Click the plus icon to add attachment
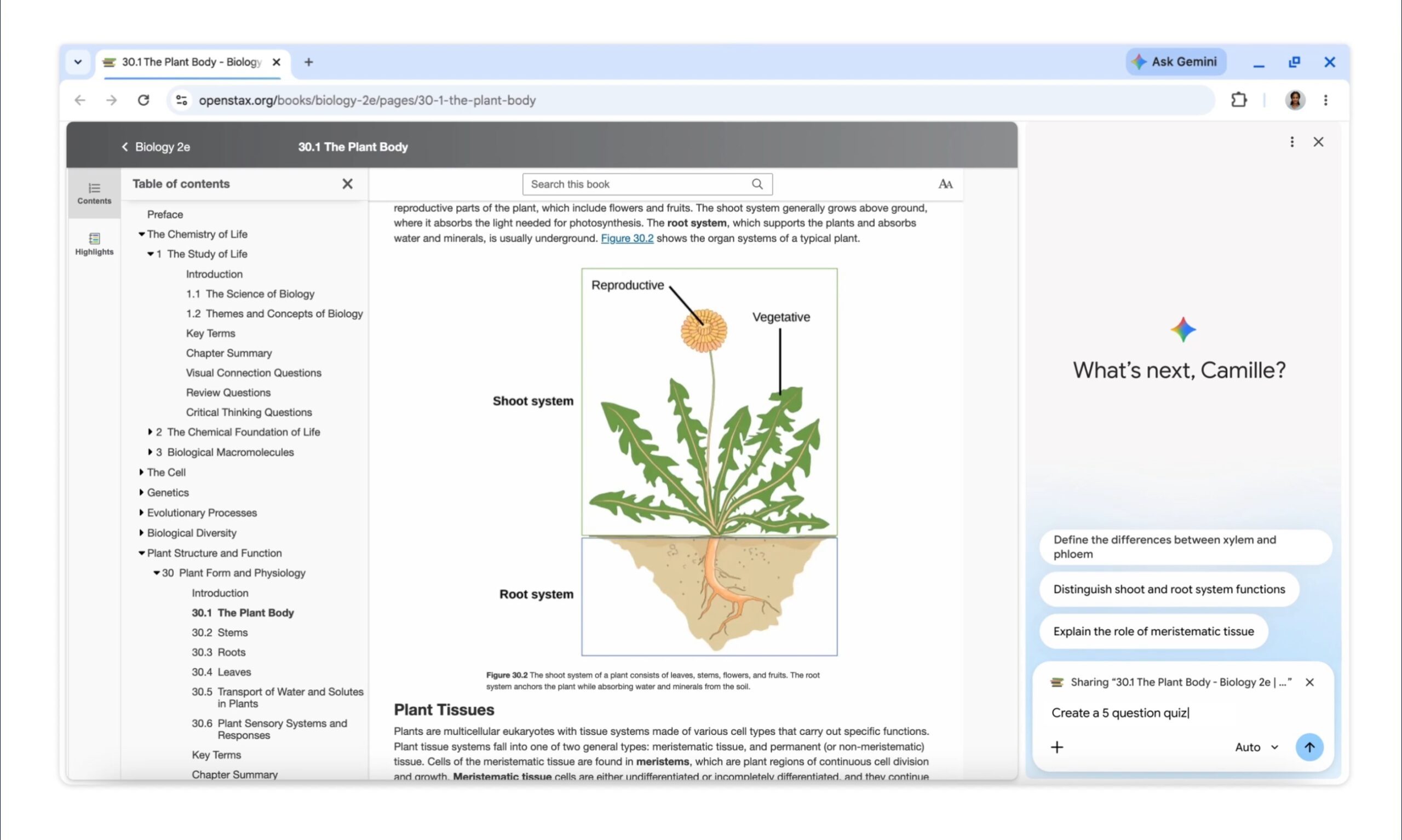1402x840 pixels. [1057, 747]
